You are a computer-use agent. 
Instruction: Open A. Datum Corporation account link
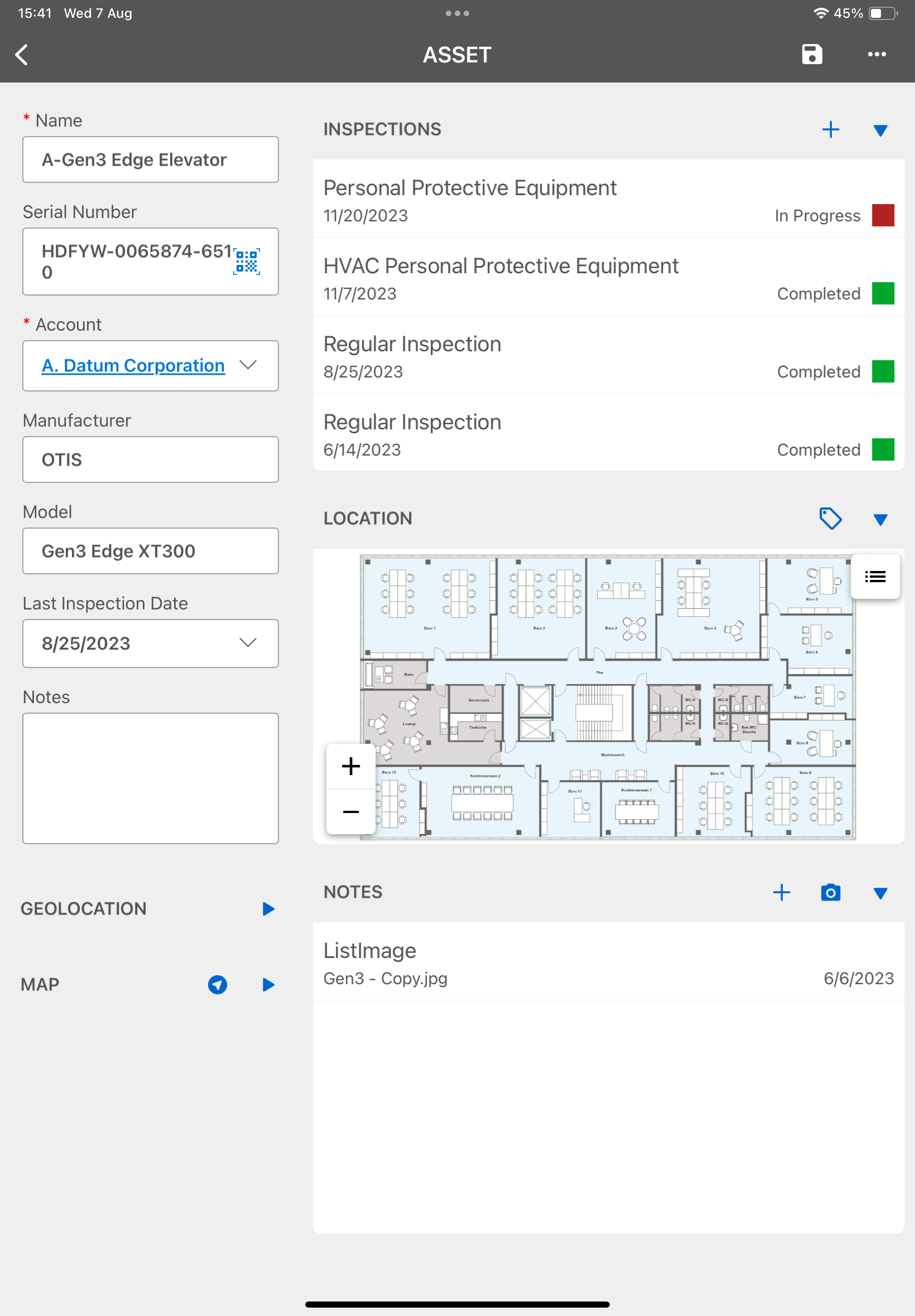pos(132,365)
